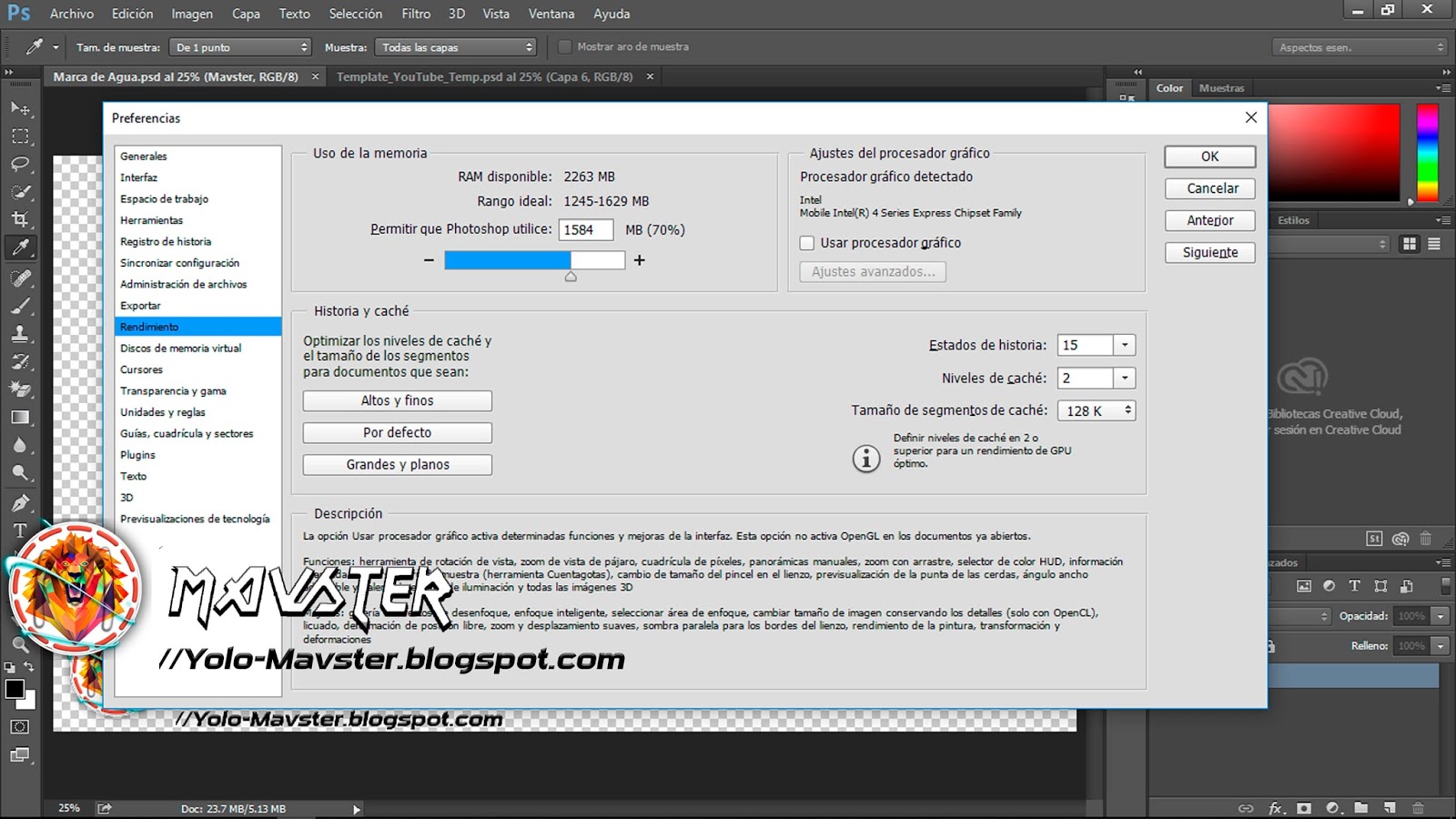Enable 'Usar procesador gráfico' checkbox
The image size is (1456, 819).
point(807,243)
